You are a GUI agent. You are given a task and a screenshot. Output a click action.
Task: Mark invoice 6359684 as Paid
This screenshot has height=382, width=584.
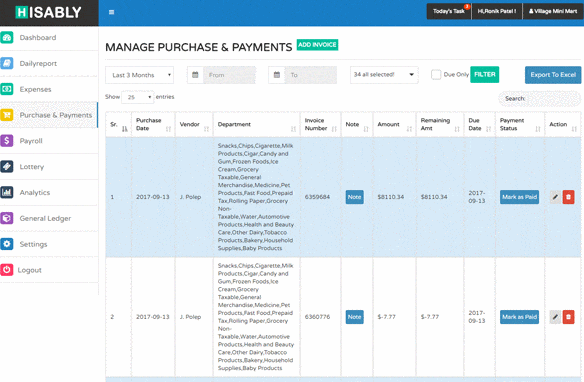pyautogui.click(x=519, y=197)
